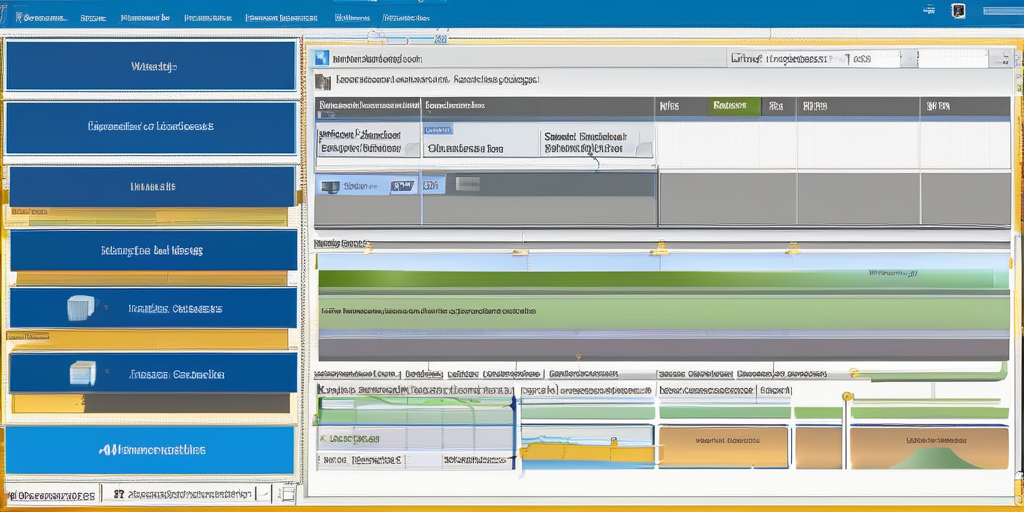Screen dimensions: 1024x512
Task: Select the green highlighted column header
Action: (x=733, y=106)
